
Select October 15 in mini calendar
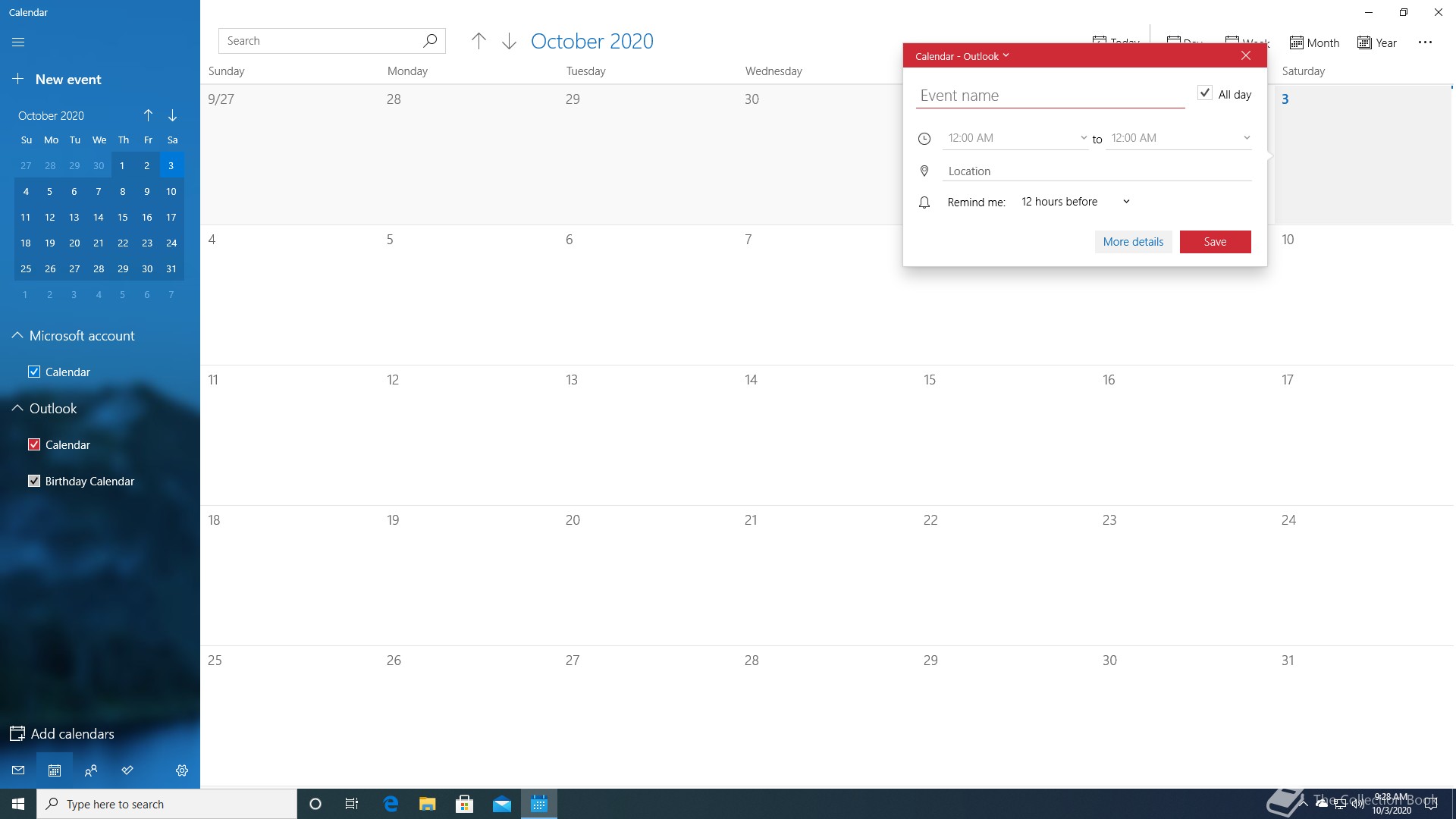point(123,218)
